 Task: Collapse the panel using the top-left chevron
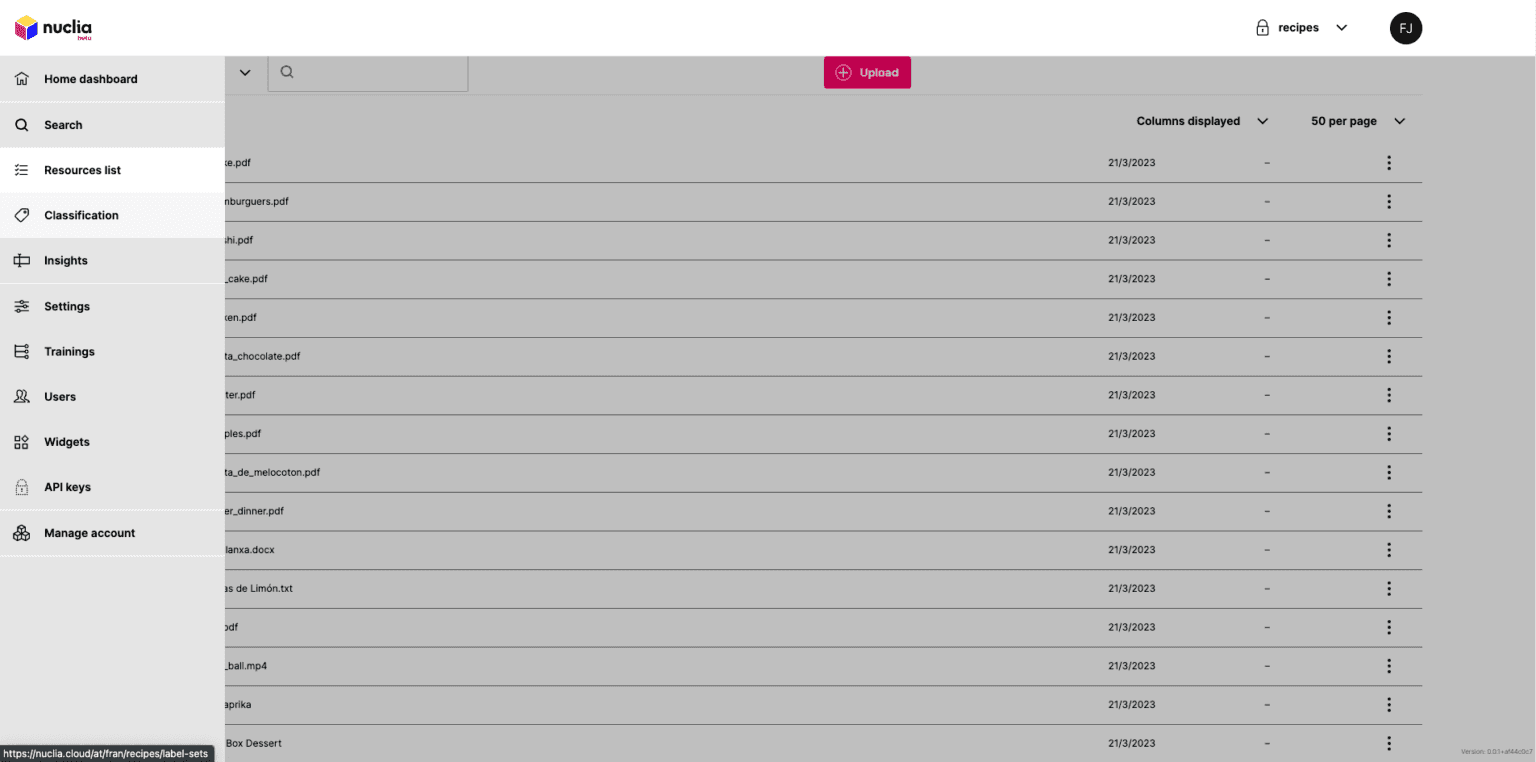245,72
